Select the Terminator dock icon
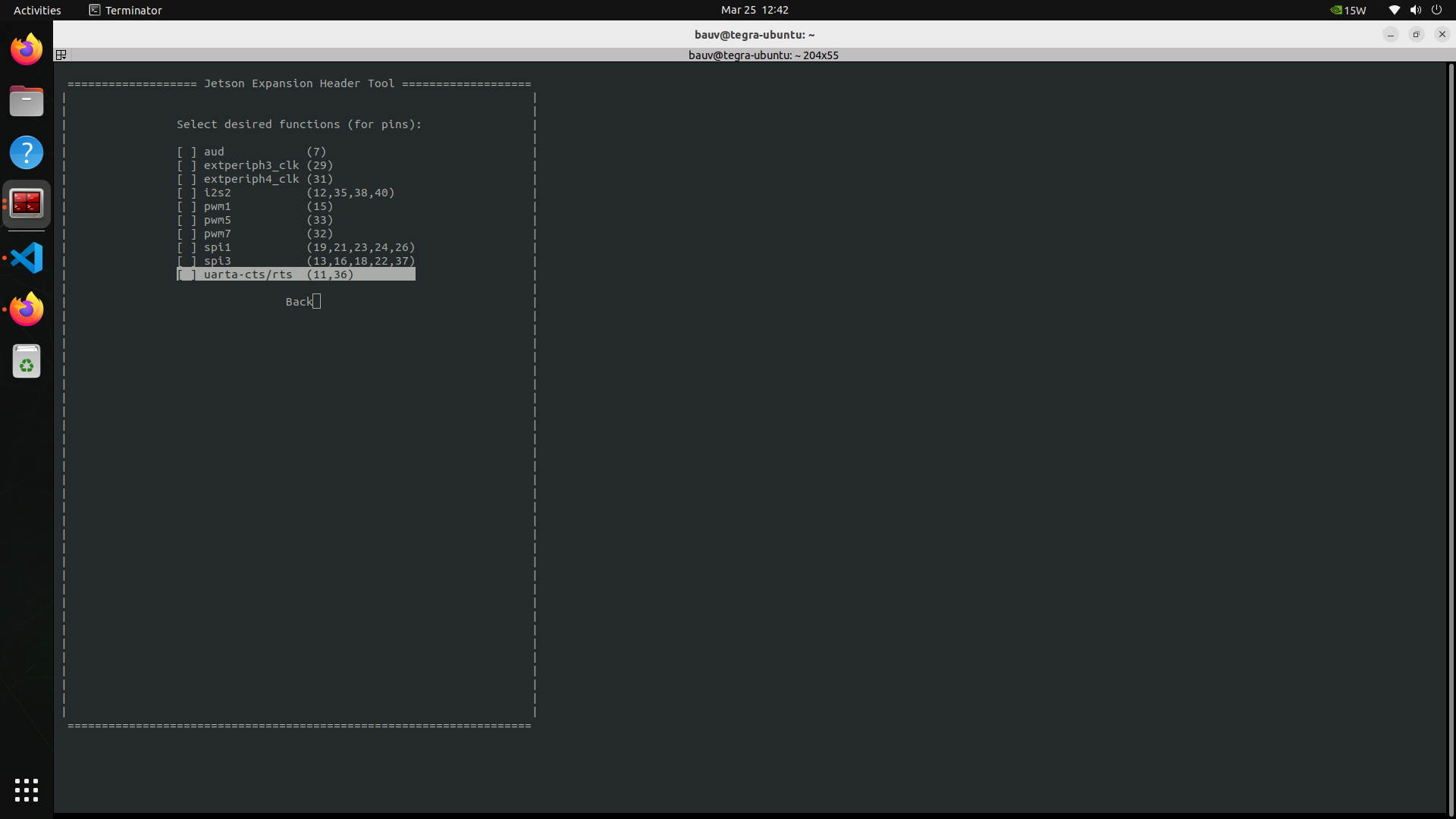1456x819 pixels. point(27,204)
